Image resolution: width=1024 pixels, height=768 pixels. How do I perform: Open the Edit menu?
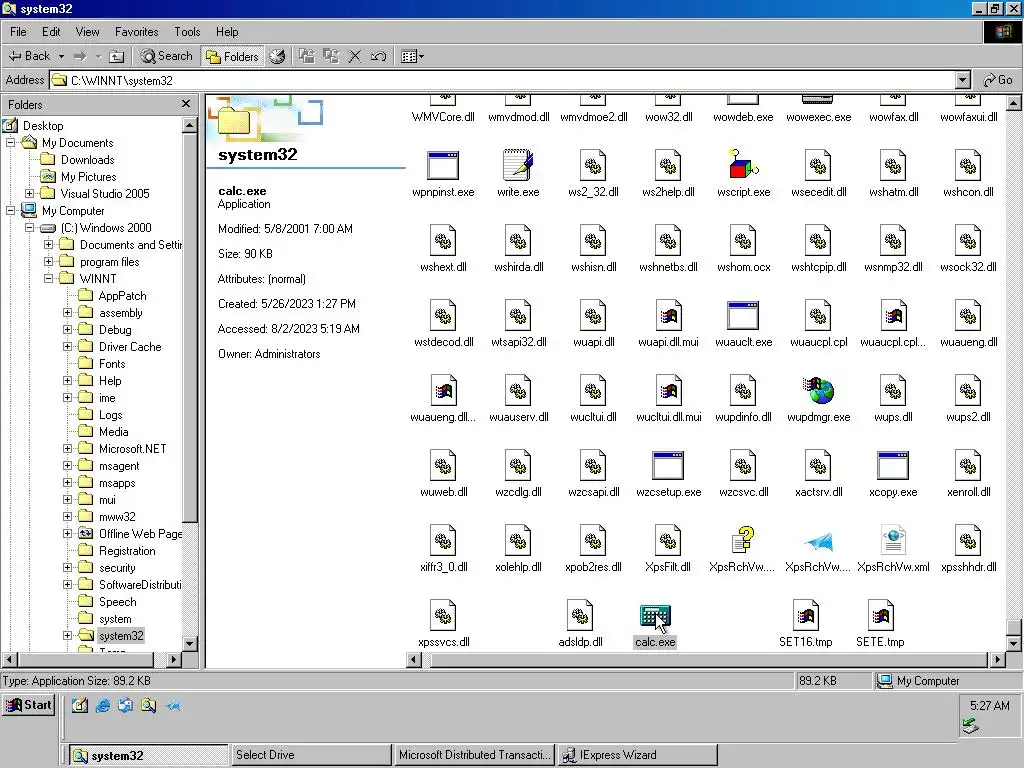[x=51, y=32]
